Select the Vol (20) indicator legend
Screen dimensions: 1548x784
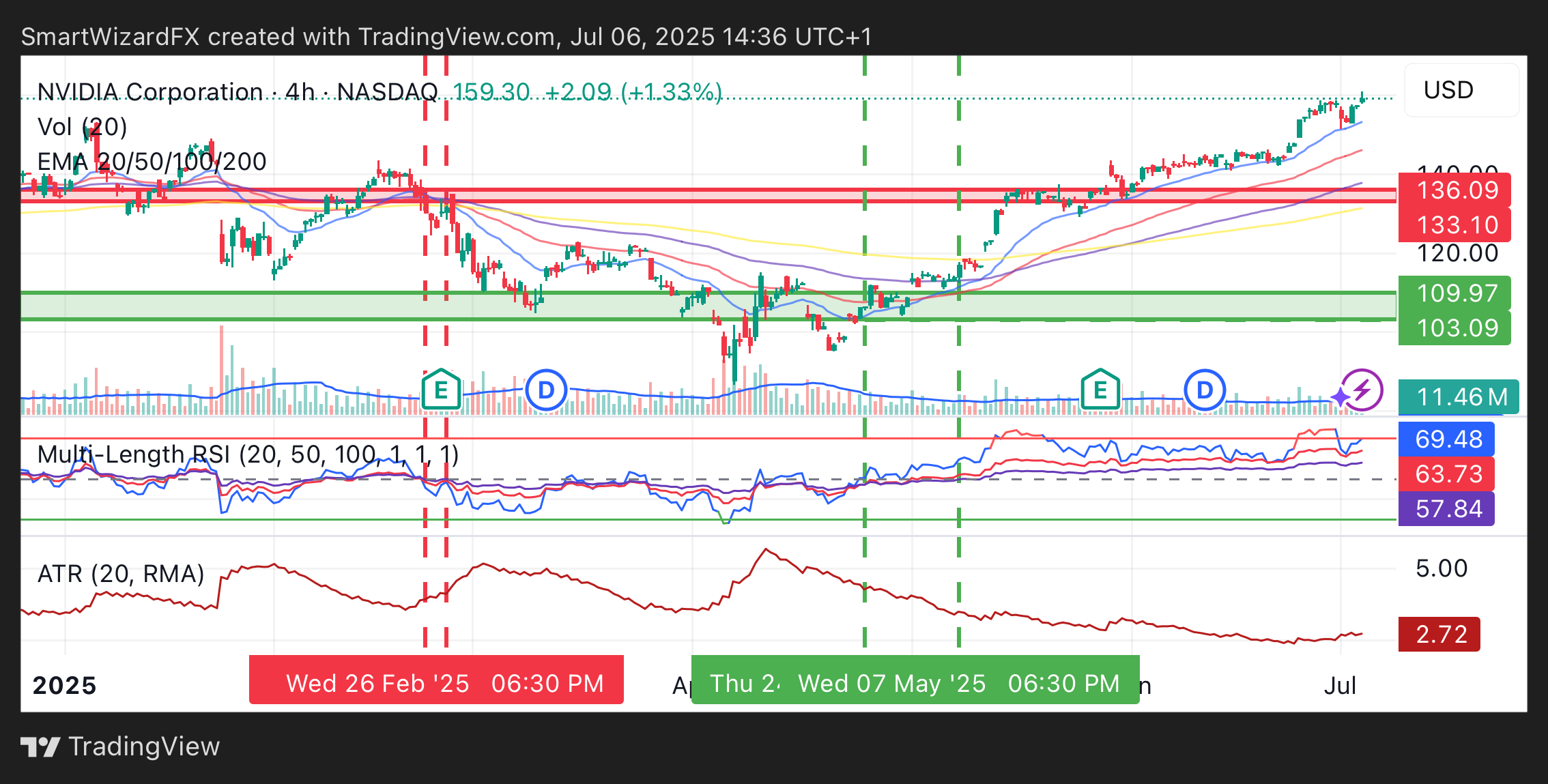(82, 127)
